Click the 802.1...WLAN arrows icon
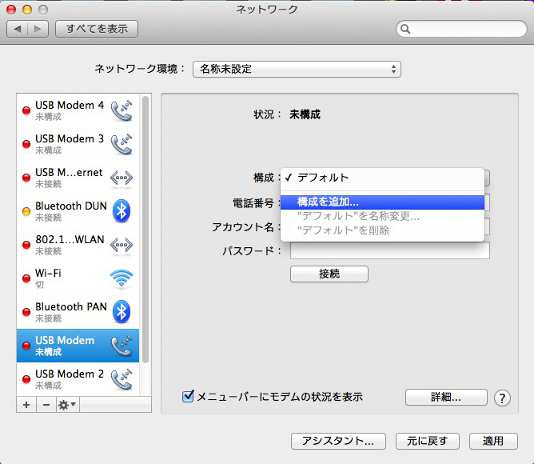The width and height of the screenshot is (534, 464). click(x=122, y=245)
